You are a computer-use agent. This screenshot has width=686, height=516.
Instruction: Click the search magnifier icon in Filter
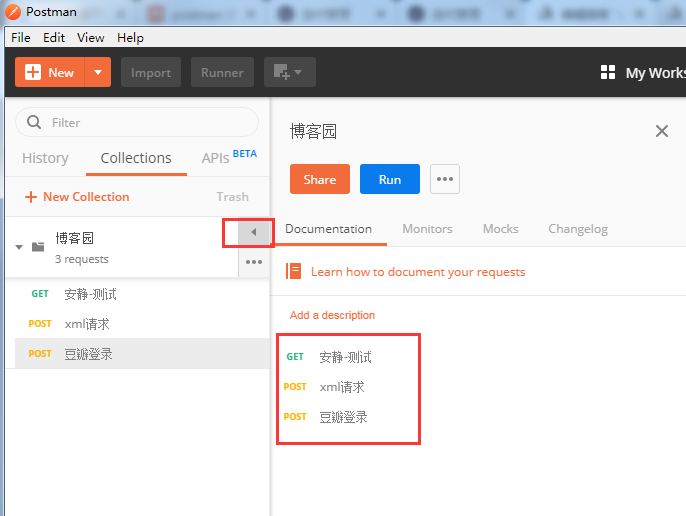(x=34, y=122)
